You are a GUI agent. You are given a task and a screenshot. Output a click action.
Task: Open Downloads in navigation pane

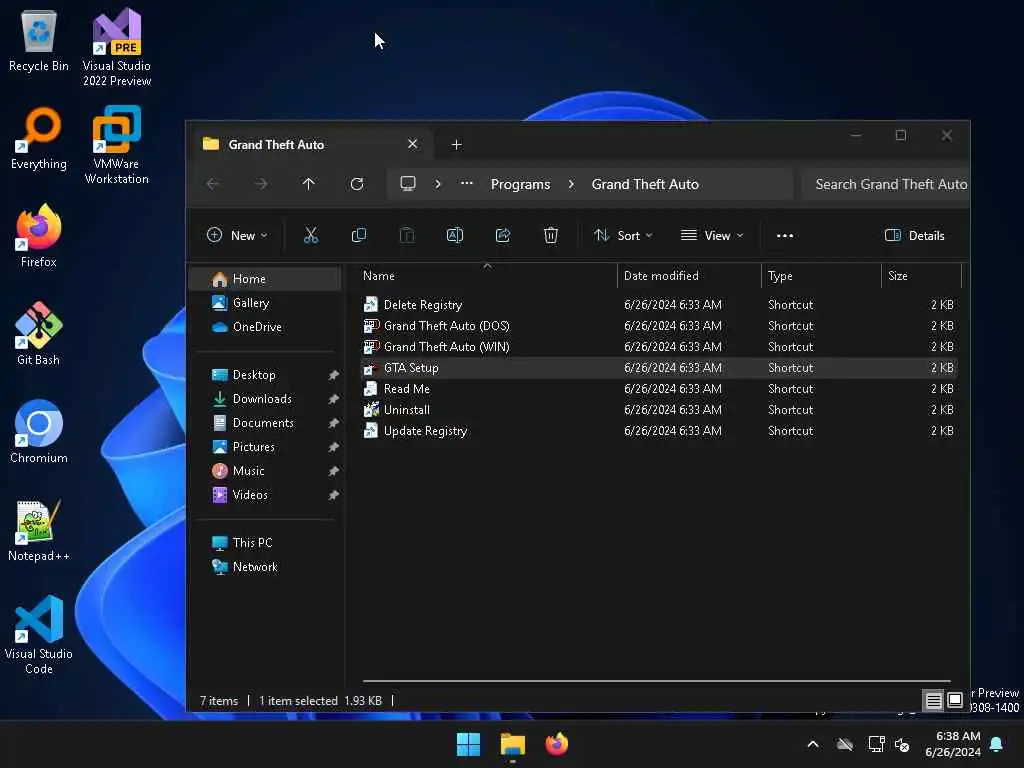[x=264, y=399]
